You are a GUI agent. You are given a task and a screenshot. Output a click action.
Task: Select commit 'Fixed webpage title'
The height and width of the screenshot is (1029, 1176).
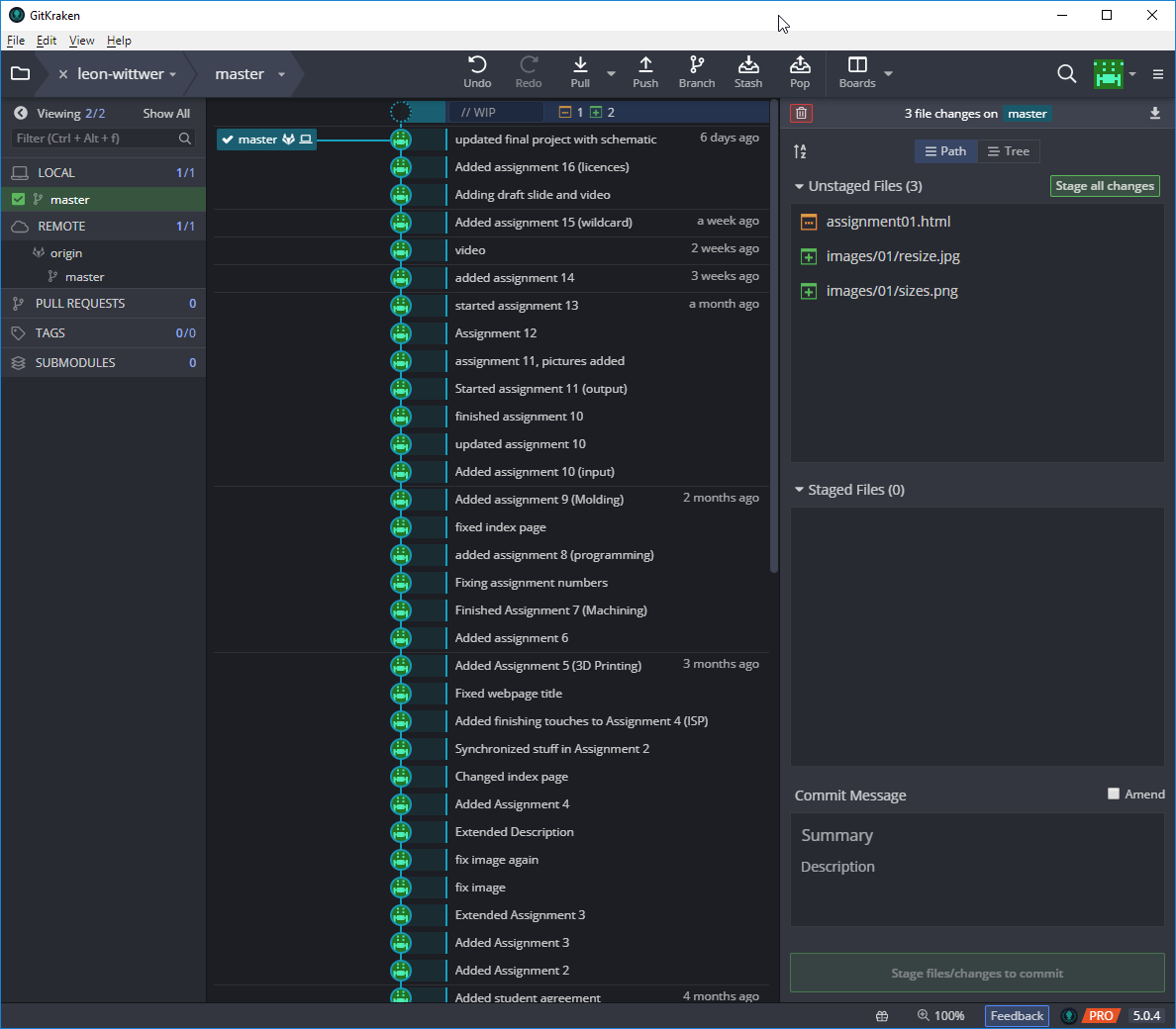(x=509, y=694)
